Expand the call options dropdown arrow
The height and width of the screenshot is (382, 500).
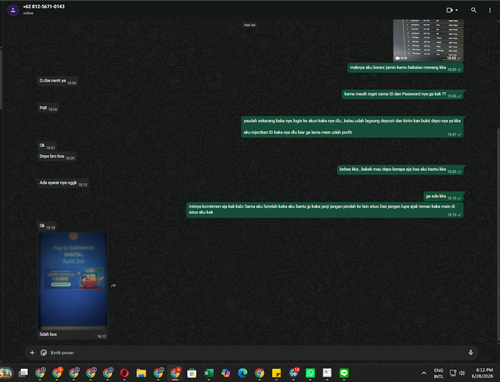[x=457, y=10]
